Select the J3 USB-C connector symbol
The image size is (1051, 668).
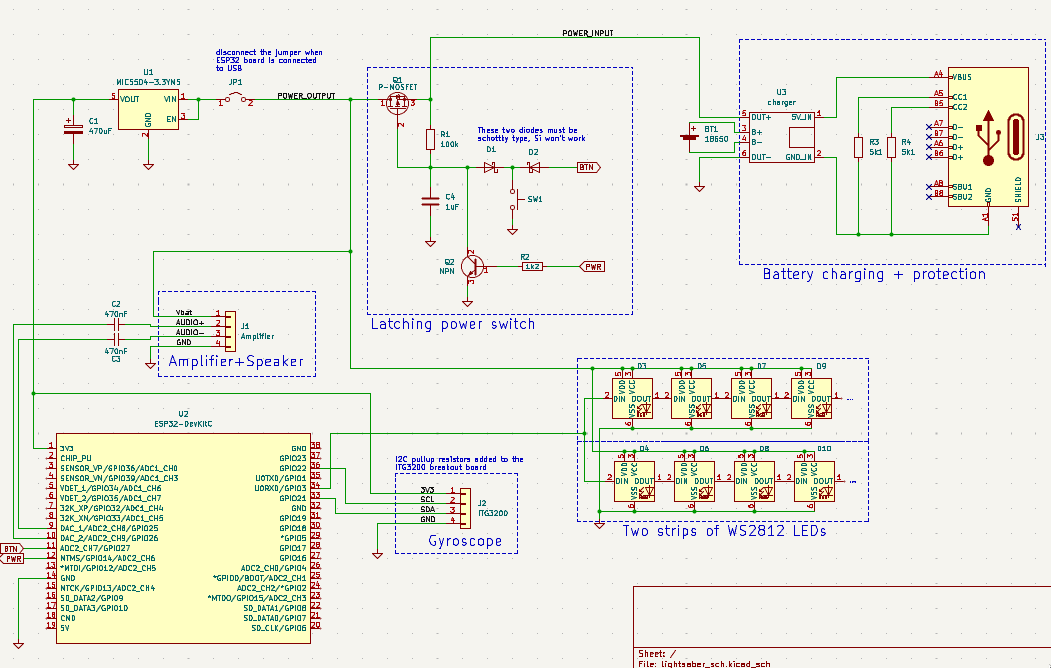coord(987,140)
